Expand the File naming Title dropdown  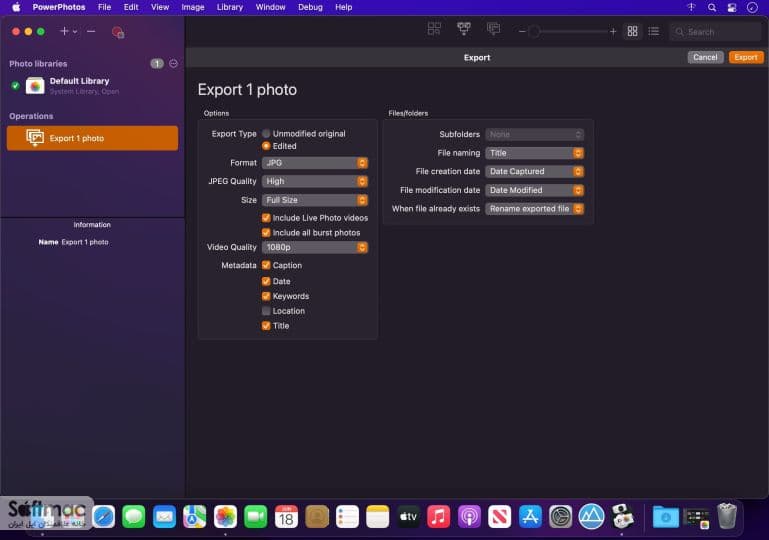(534, 153)
